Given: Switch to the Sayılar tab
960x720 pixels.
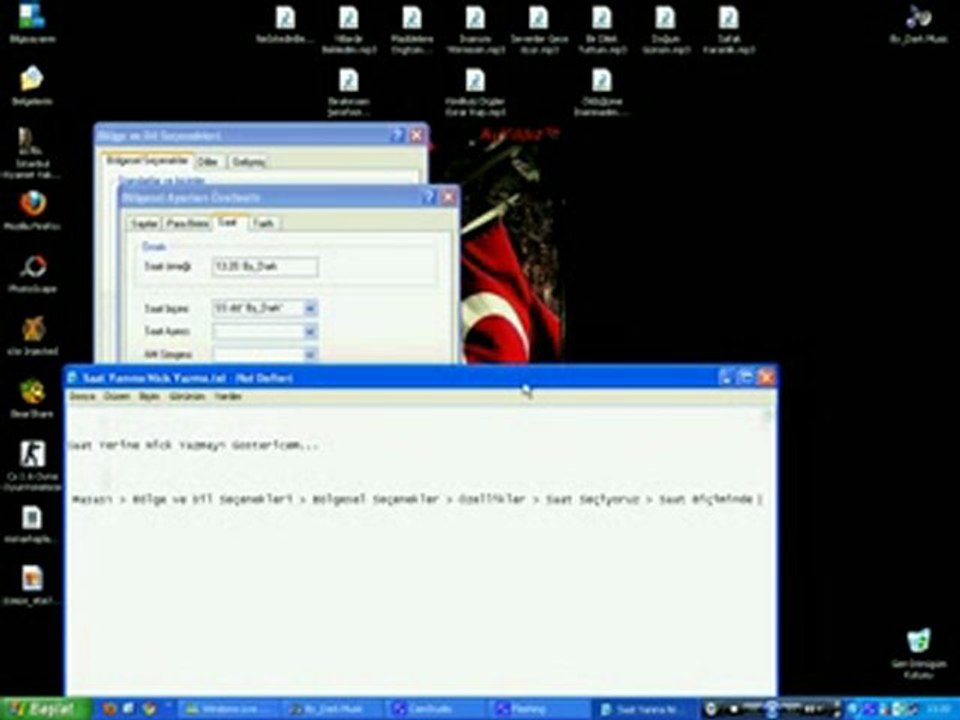Looking at the screenshot, I should [x=144, y=223].
